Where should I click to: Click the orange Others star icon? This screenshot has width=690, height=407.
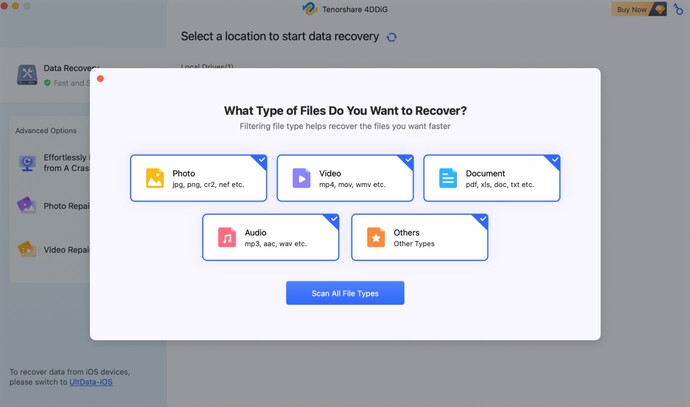[x=375, y=238]
